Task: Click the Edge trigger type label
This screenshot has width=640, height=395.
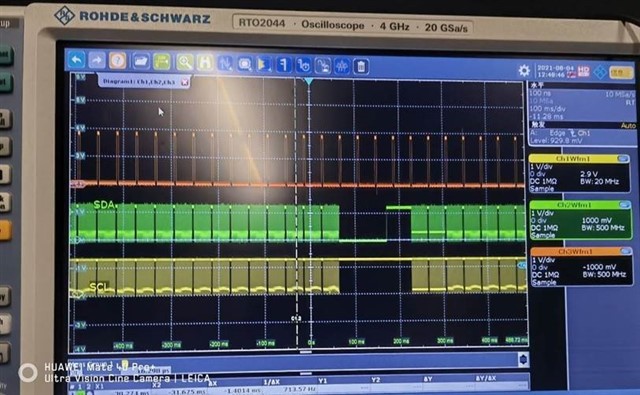Action: pos(557,133)
